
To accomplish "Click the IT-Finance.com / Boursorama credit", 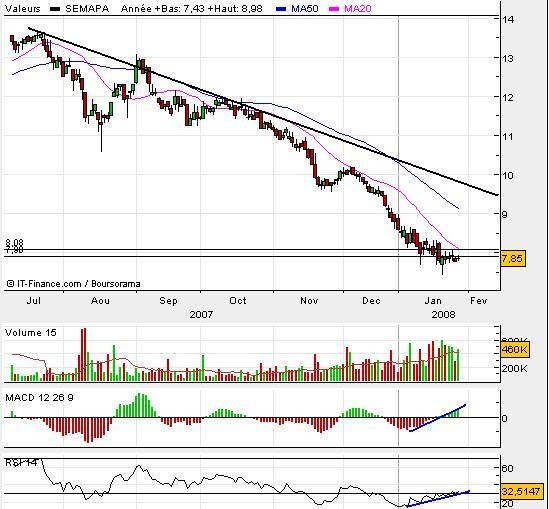I will [73, 284].
